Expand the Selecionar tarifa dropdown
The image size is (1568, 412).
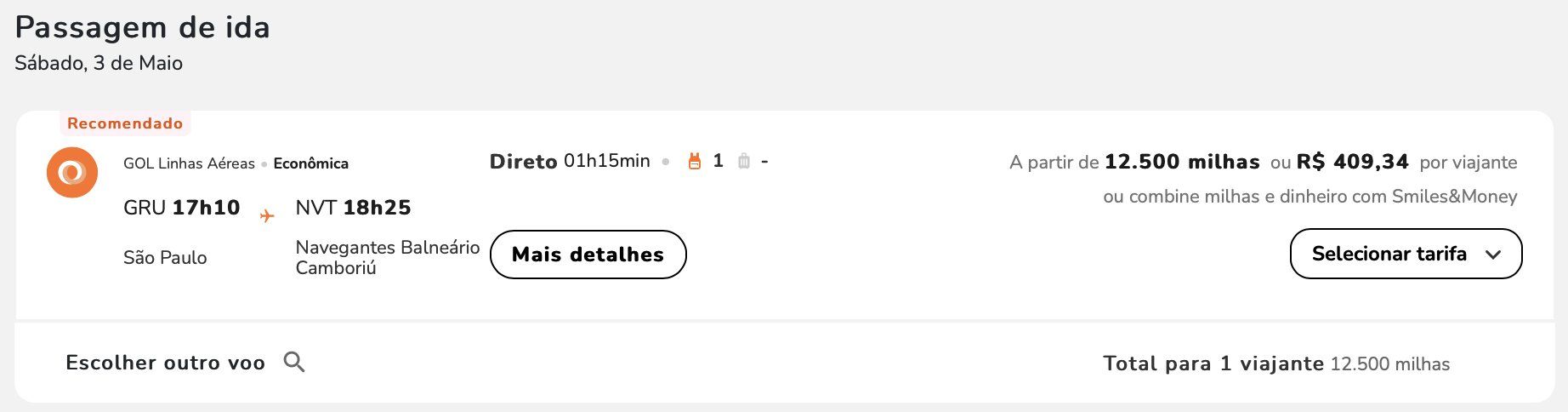[x=1406, y=254]
